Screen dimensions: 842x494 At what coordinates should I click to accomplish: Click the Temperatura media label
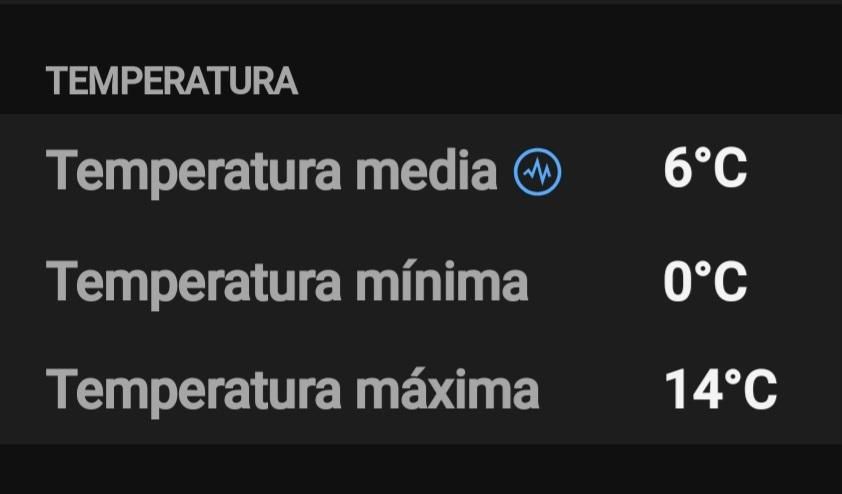point(272,172)
